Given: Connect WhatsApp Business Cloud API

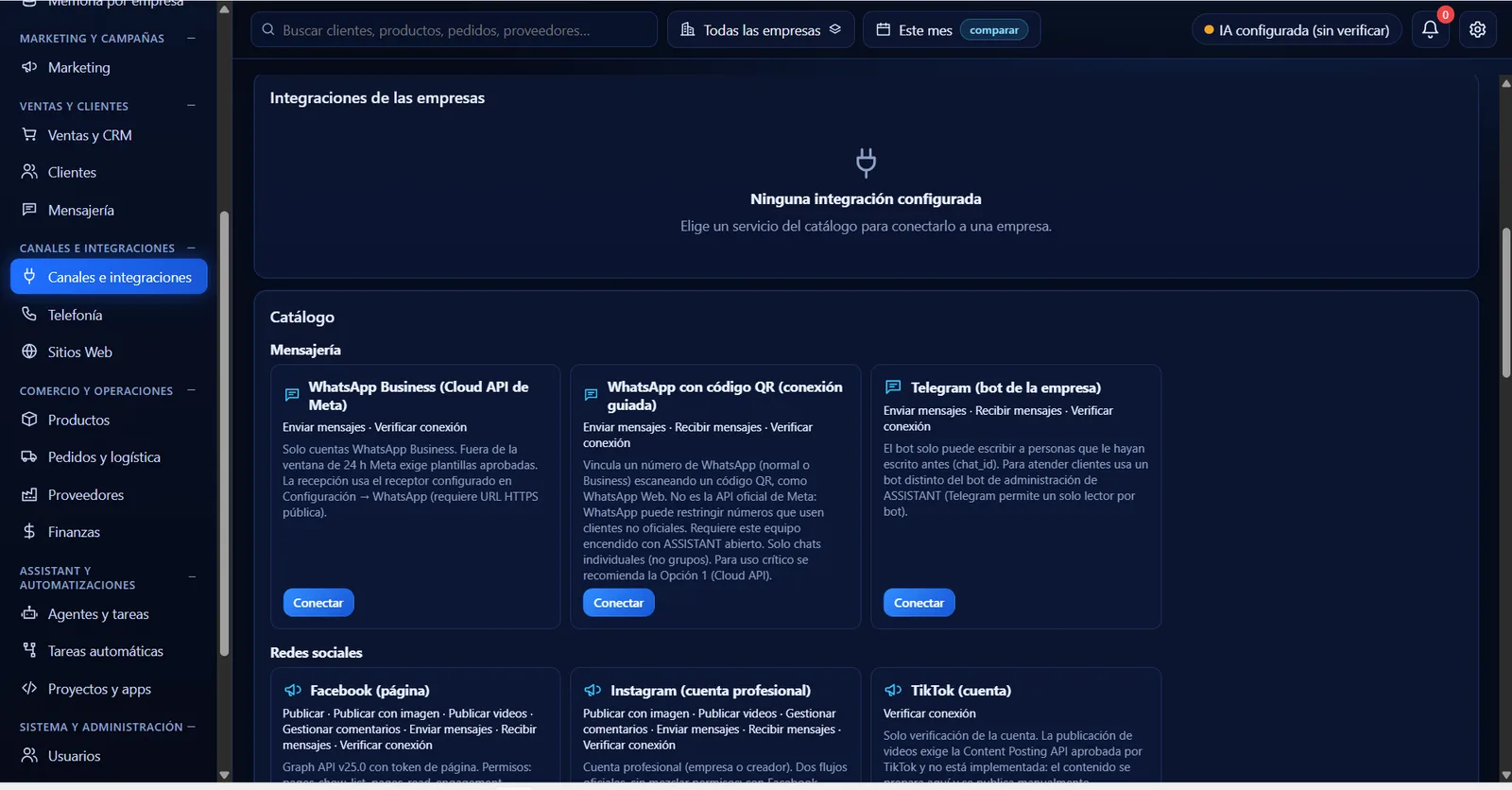Looking at the screenshot, I should click(x=318, y=602).
